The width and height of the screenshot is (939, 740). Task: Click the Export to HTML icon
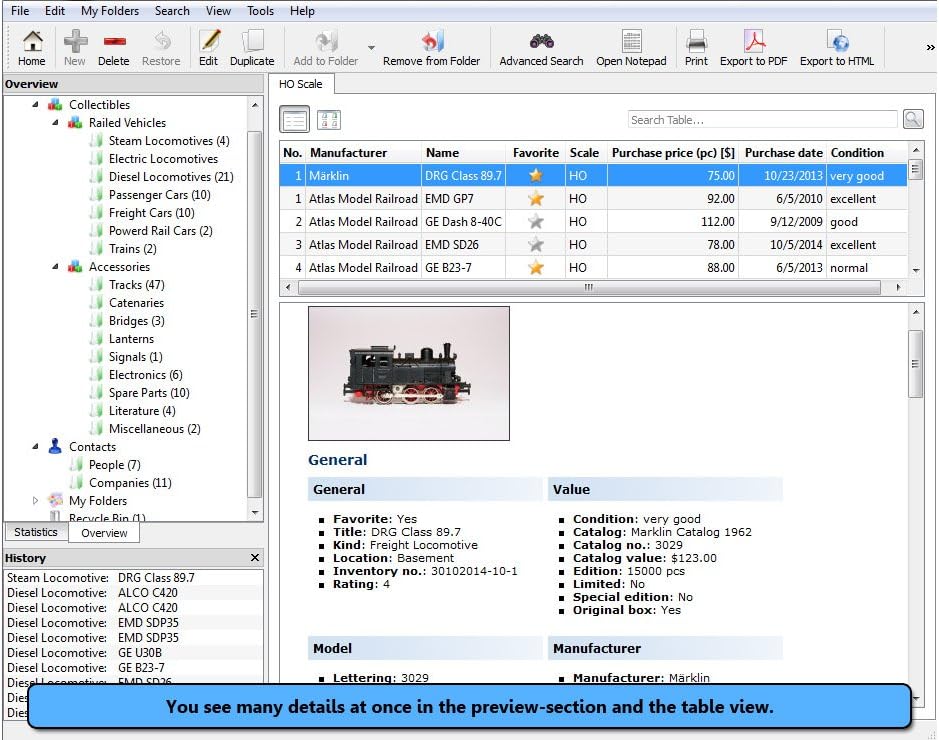coord(837,43)
